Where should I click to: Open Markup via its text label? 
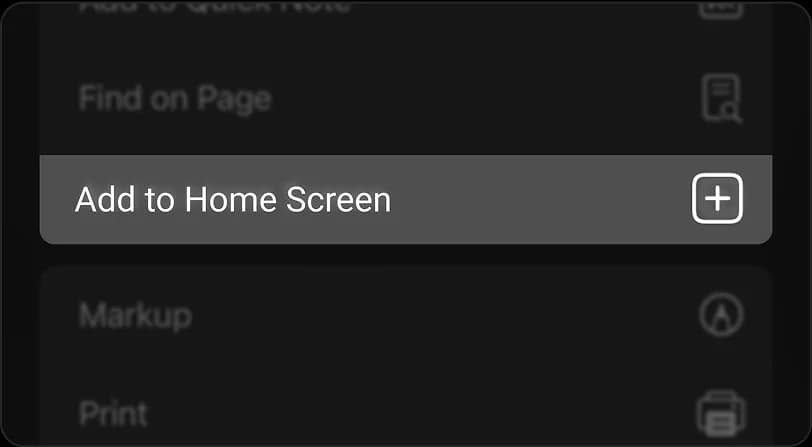[135, 315]
